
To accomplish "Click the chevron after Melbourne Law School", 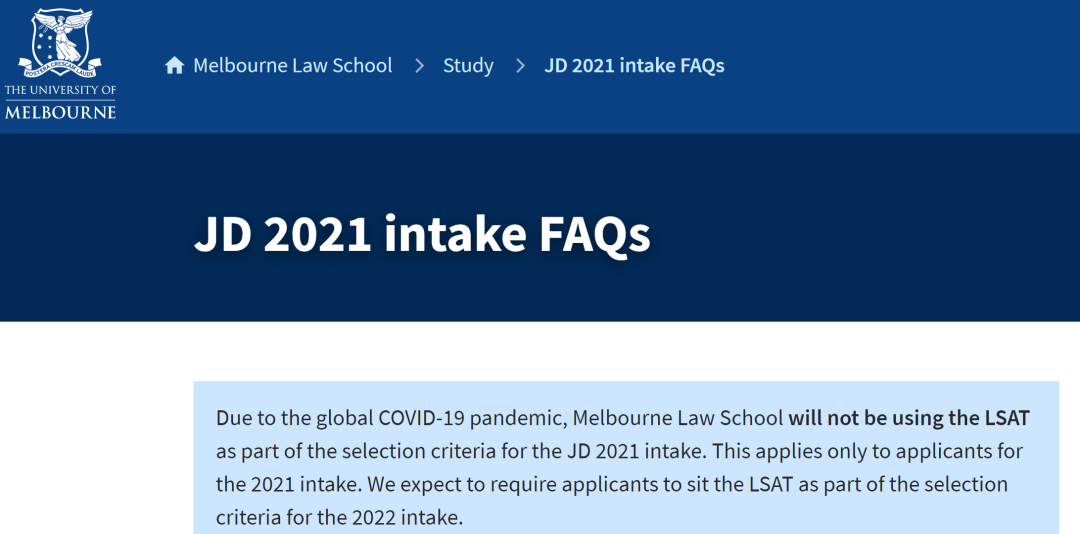I will click(x=419, y=66).
